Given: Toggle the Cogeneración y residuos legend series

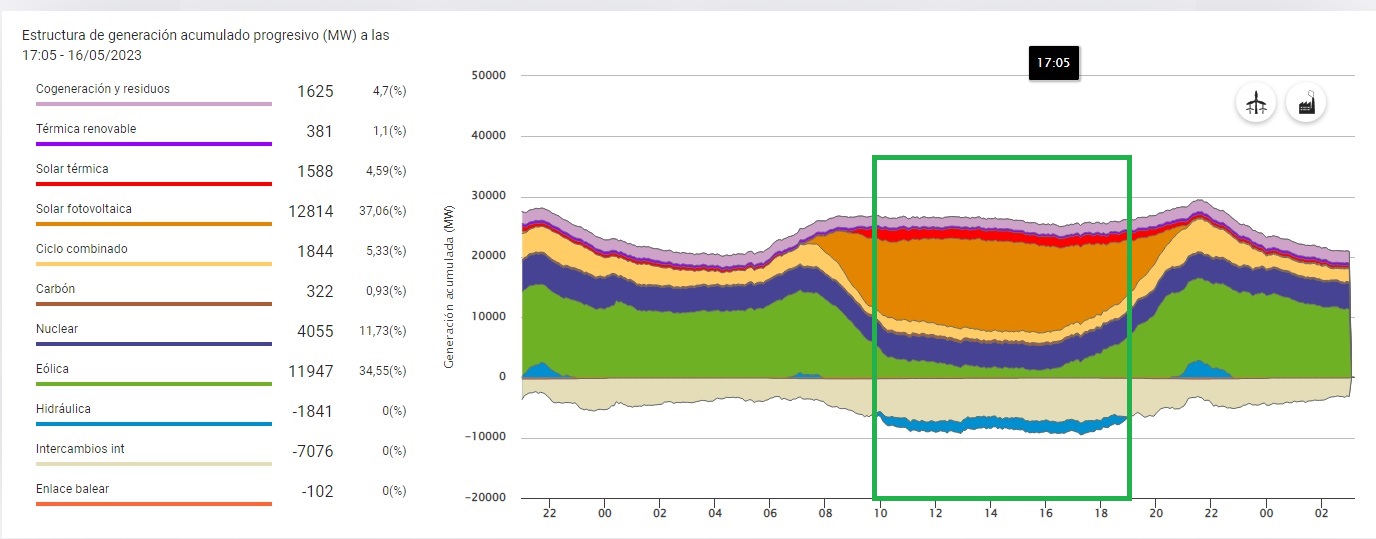Looking at the screenshot, I should pyautogui.click(x=103, y=89).
